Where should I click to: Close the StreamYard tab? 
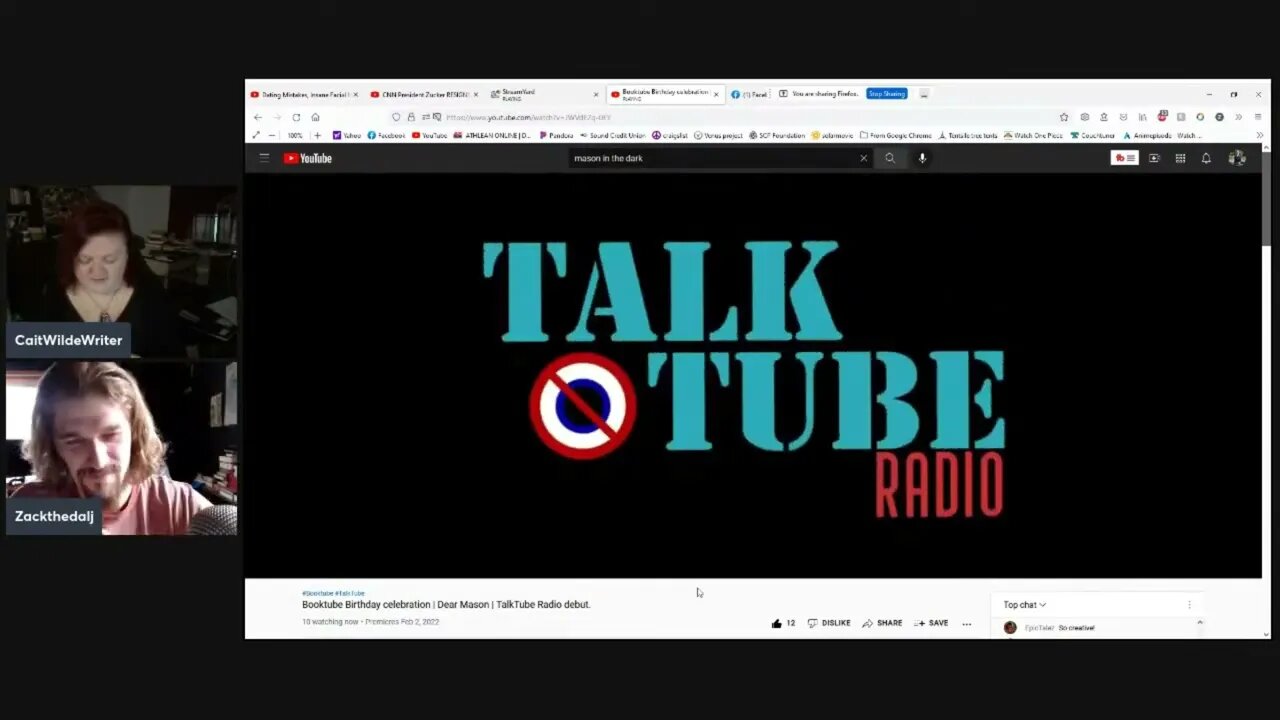(x=596, y=94)
